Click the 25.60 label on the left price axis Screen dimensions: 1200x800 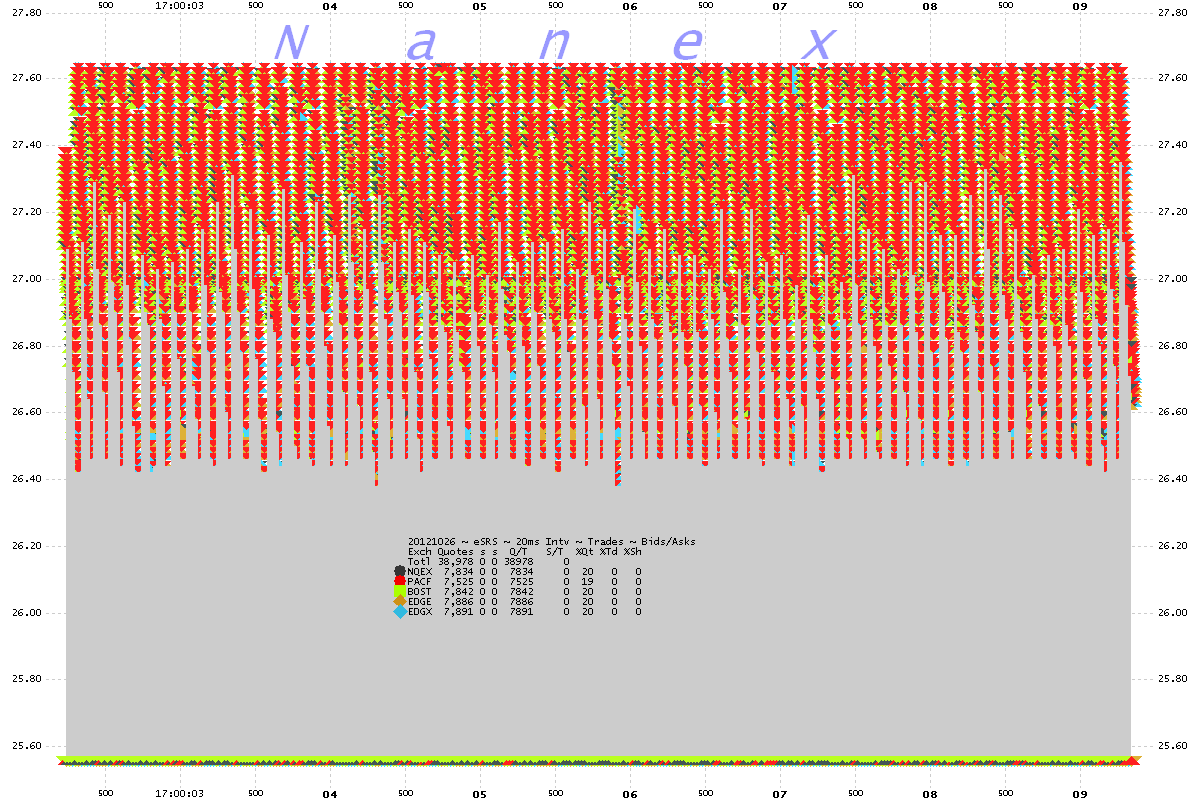26,747
